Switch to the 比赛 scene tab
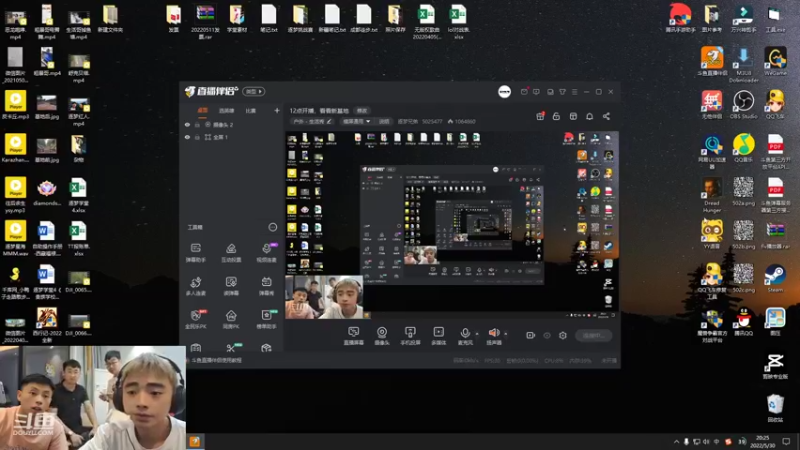The height and width of the screenshot is (450, 800). [251, 111]
